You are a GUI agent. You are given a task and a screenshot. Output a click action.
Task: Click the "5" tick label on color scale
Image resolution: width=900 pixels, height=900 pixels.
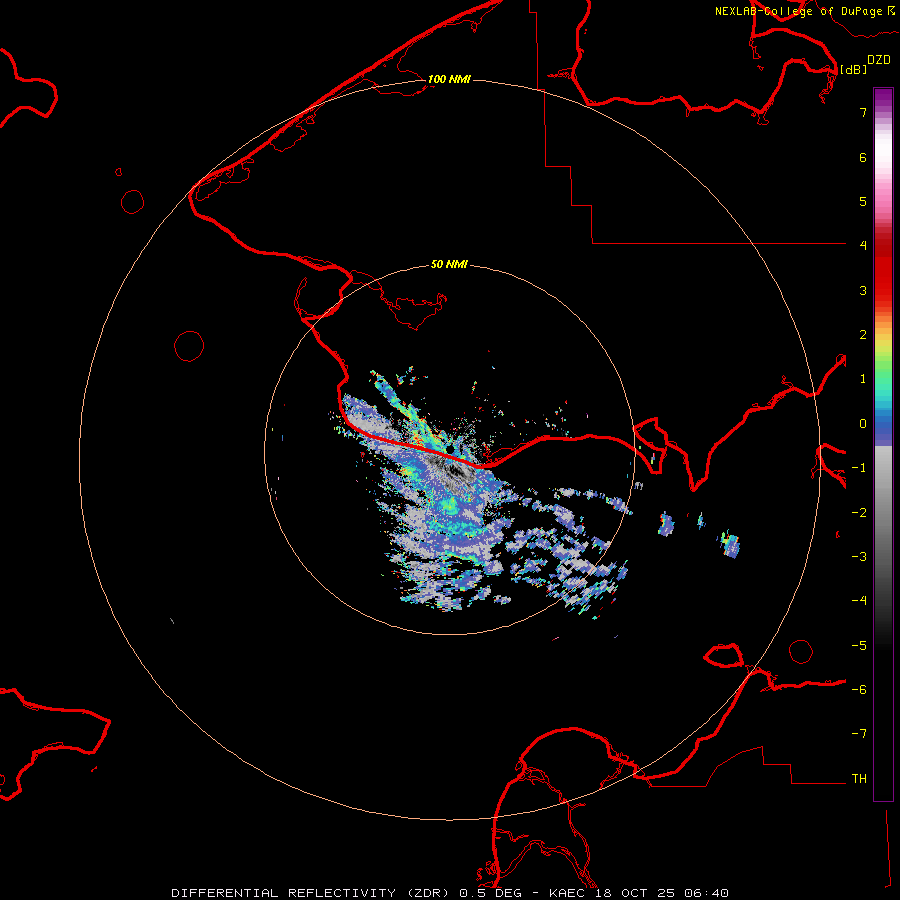863,201
